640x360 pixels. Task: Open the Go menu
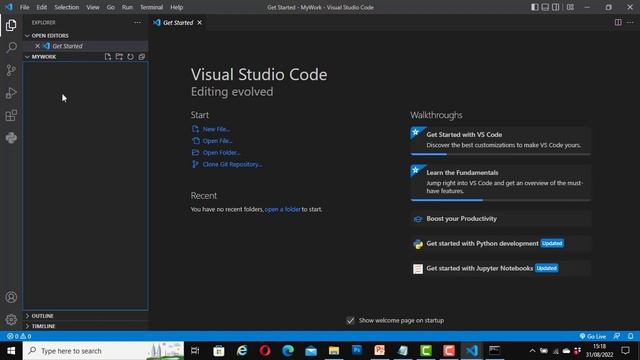tap(111, 7)
